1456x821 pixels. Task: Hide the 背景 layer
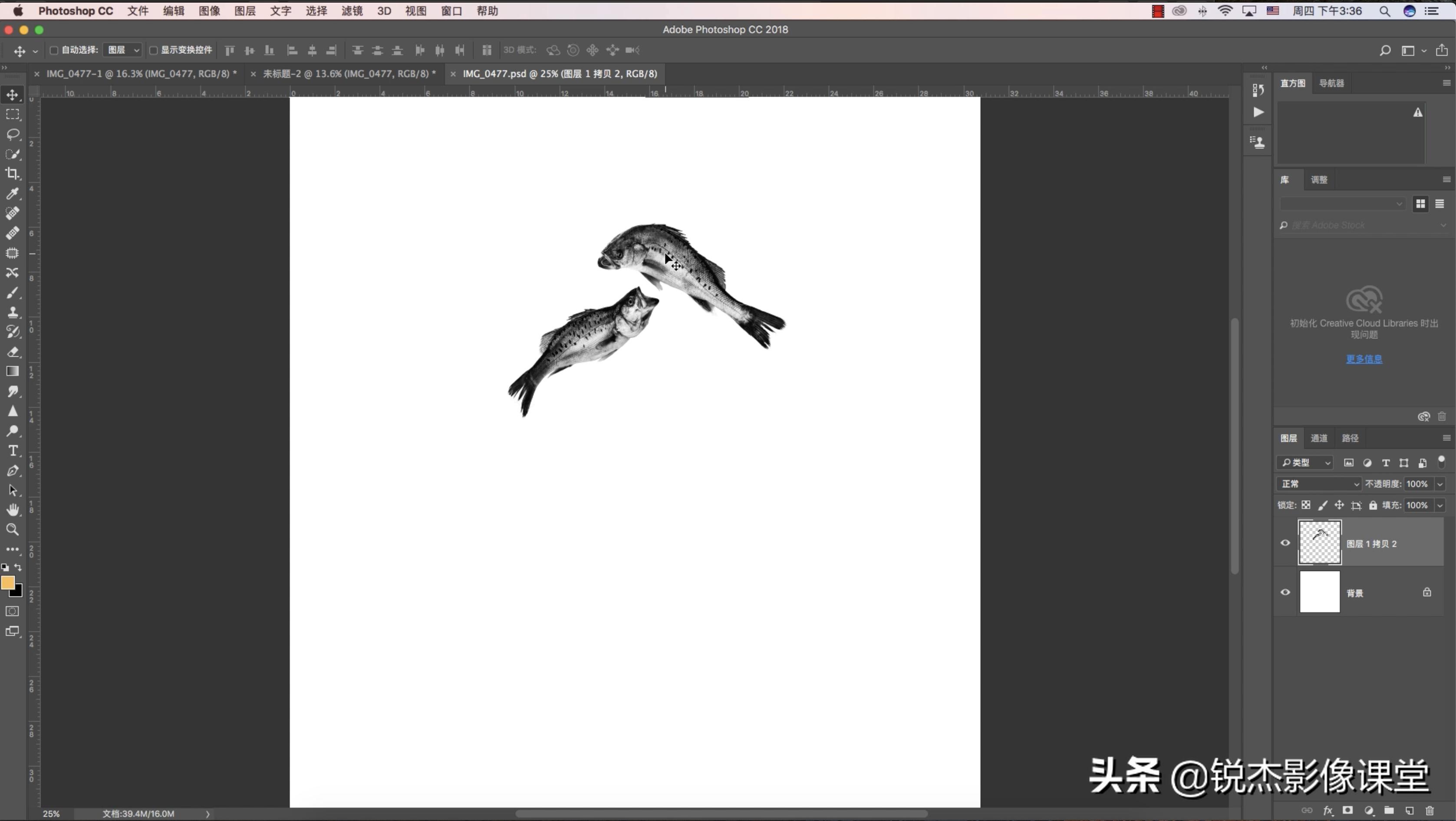[x=1285, y=592]
